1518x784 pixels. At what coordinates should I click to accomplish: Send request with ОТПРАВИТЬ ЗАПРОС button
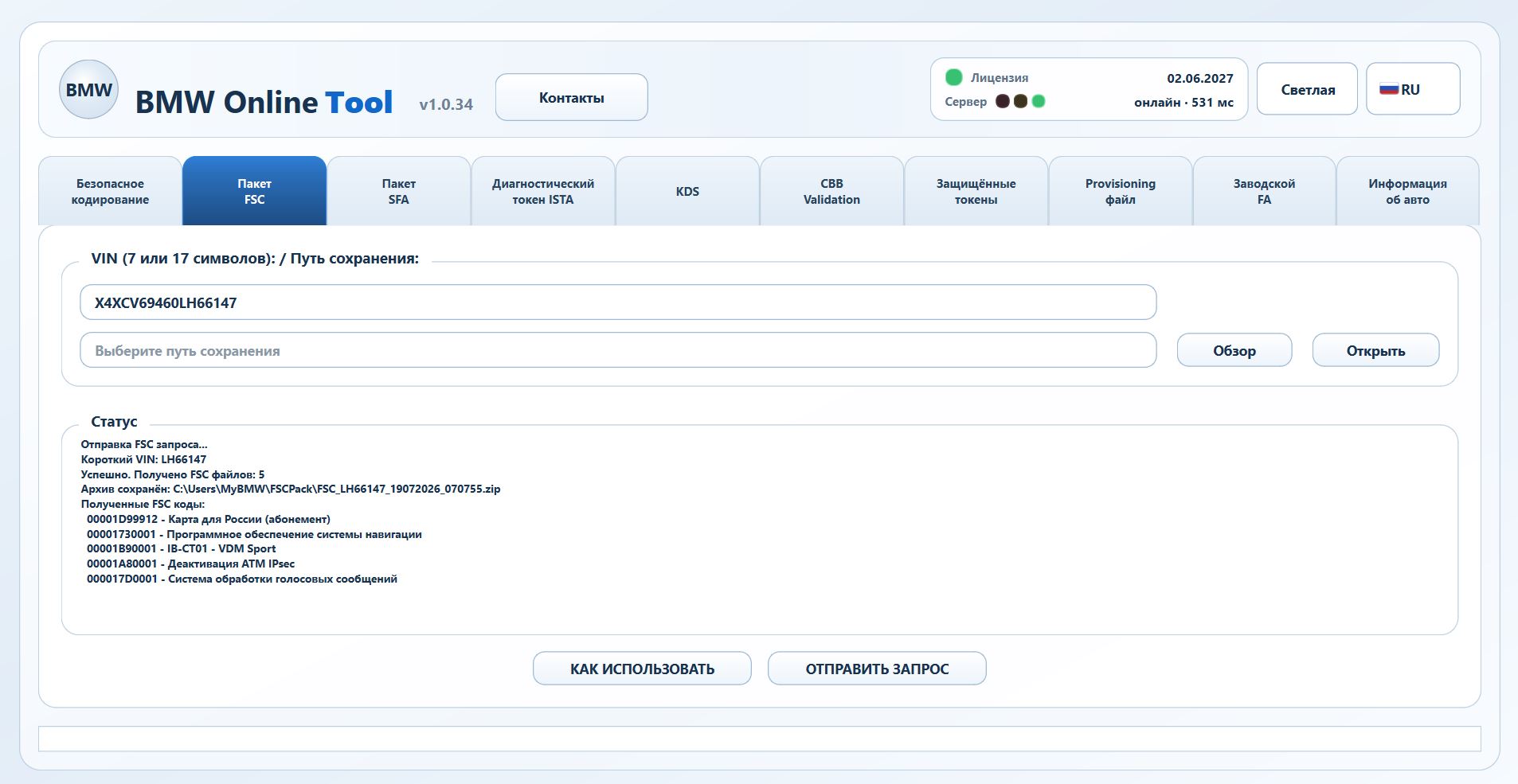coord(877,669)
